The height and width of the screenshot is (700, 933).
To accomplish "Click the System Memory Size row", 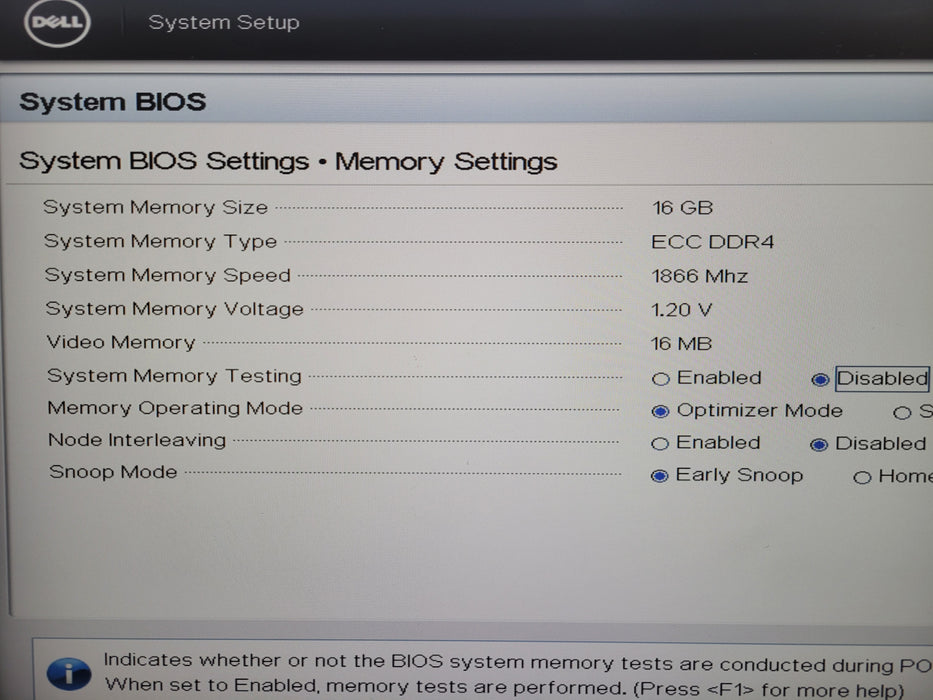I will [x=155, y=207].
